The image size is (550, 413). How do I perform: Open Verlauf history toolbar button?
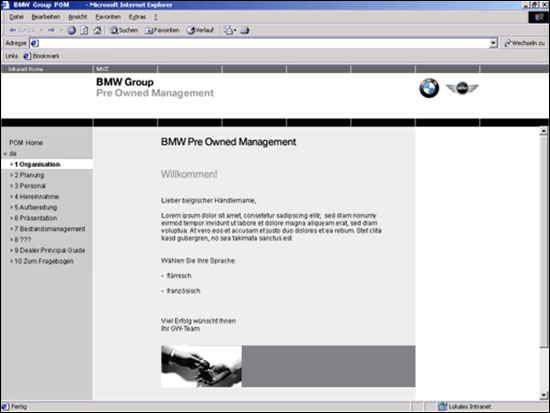(x=200, y=30)
